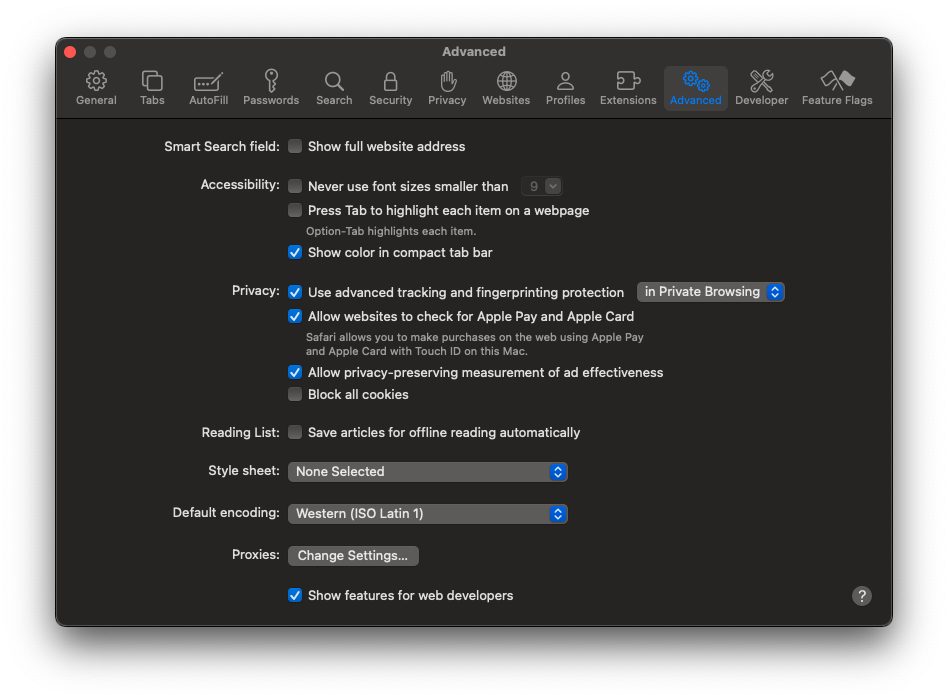Go to the Passwords key icon
This screenshot has width=948, height=700.
pyautogui.click(x=271, y=88)
